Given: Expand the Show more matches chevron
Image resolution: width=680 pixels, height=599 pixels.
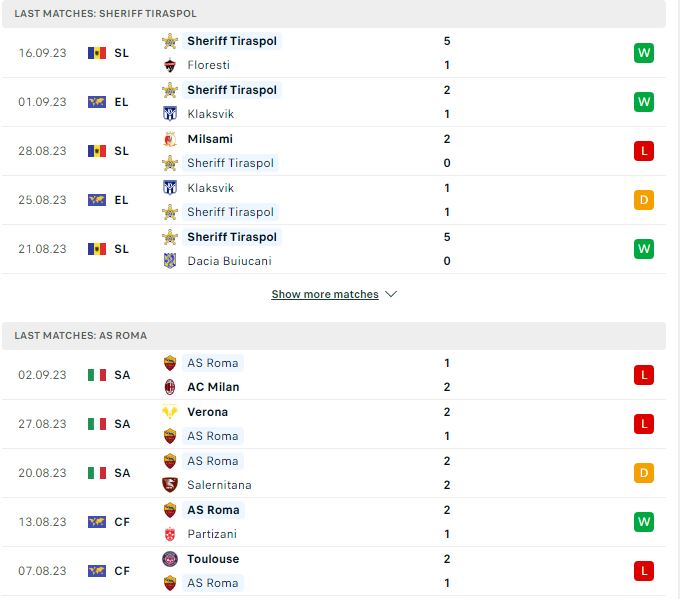Looking at the screenshot, I should click(x=391, y=294).
